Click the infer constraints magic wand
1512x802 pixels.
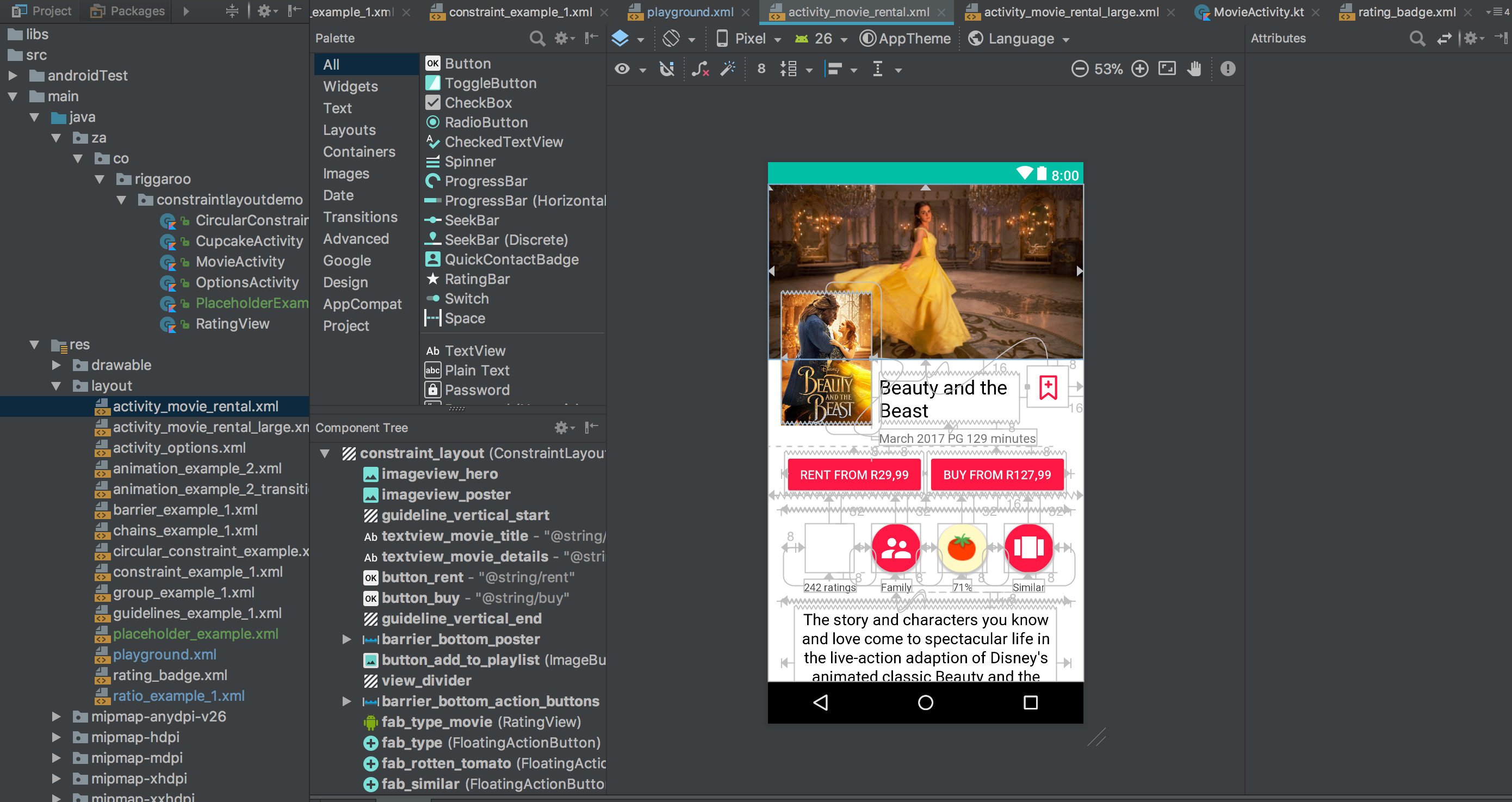tap(728, 69)
